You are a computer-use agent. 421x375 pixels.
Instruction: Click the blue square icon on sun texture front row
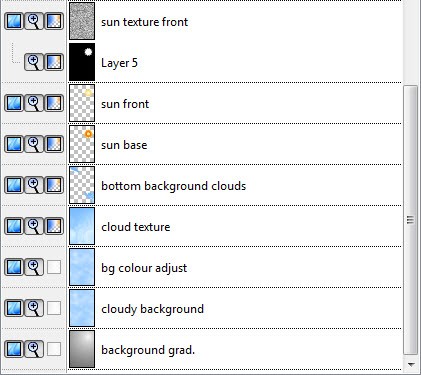pyautogui.click(x=14, y=21)
